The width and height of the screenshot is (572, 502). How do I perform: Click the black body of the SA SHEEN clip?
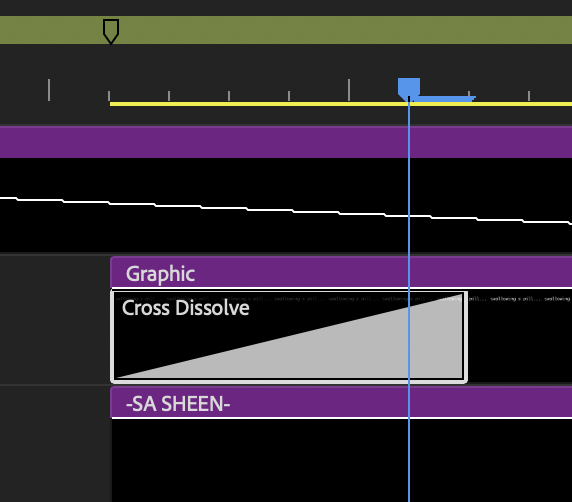341,460
